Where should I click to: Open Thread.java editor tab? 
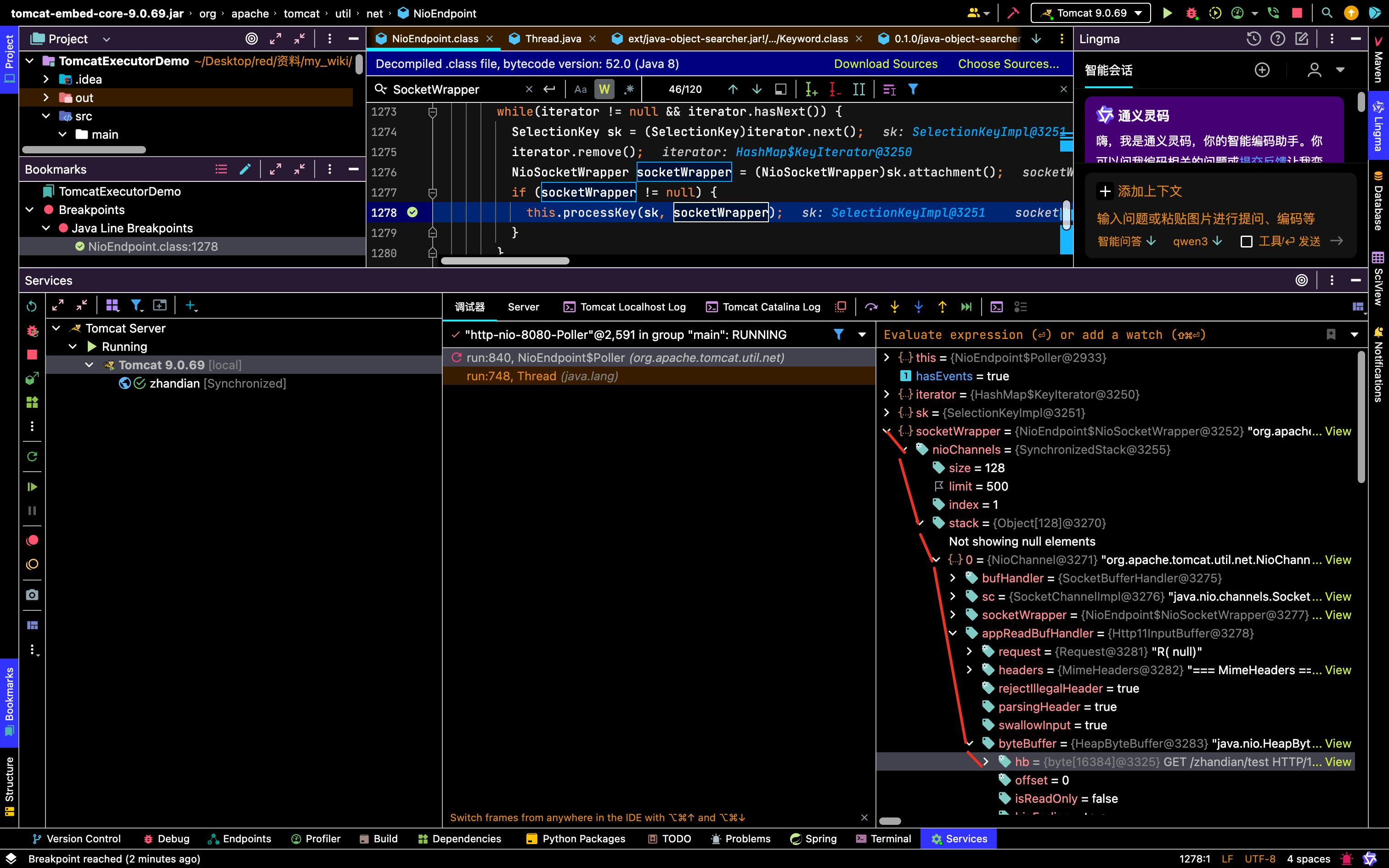click(x=552, y=39)
